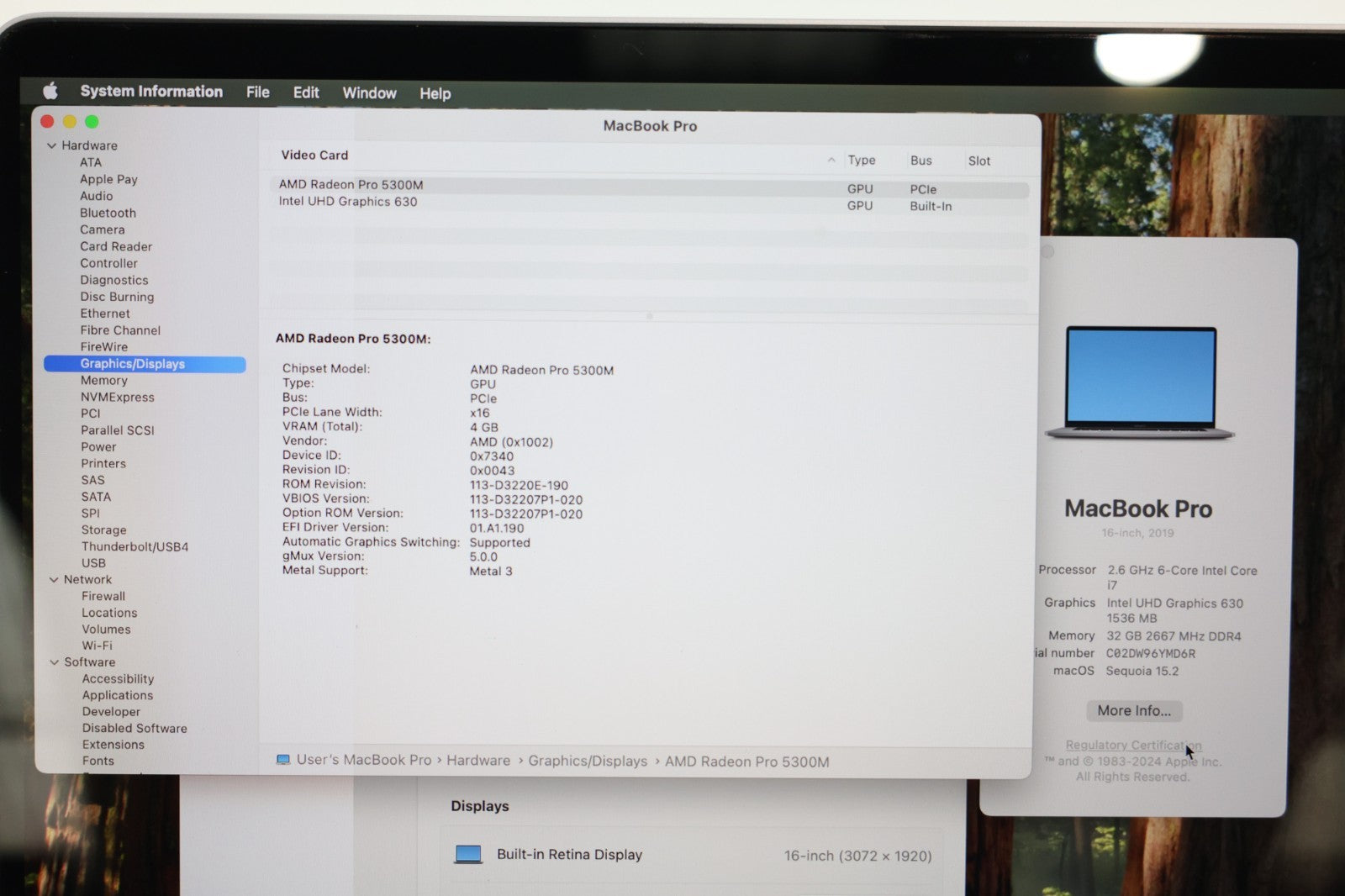Select Memory in the sidebar
This screenshot has width=1345, height=896.
(x=103, y=381)
